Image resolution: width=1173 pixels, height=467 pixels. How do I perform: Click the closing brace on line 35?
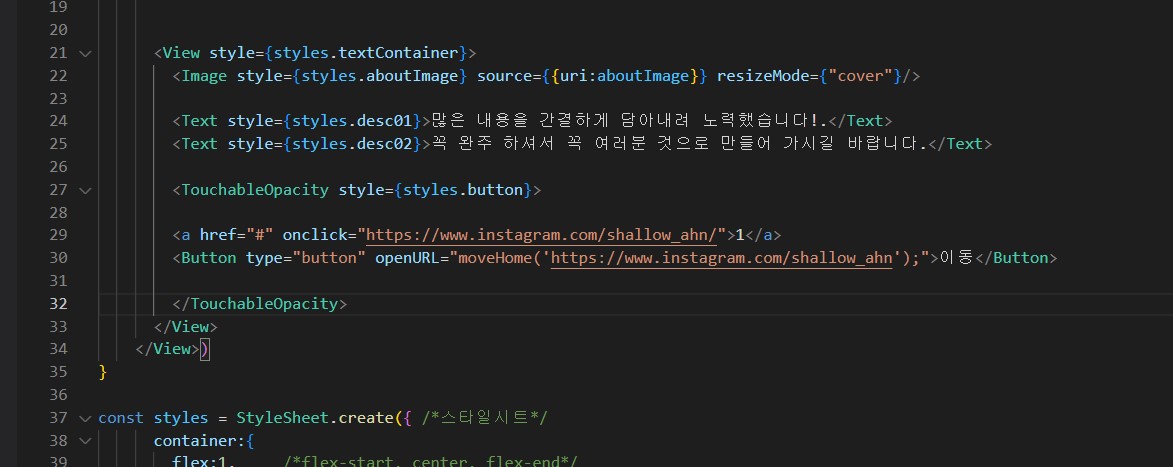click(103, 372)
